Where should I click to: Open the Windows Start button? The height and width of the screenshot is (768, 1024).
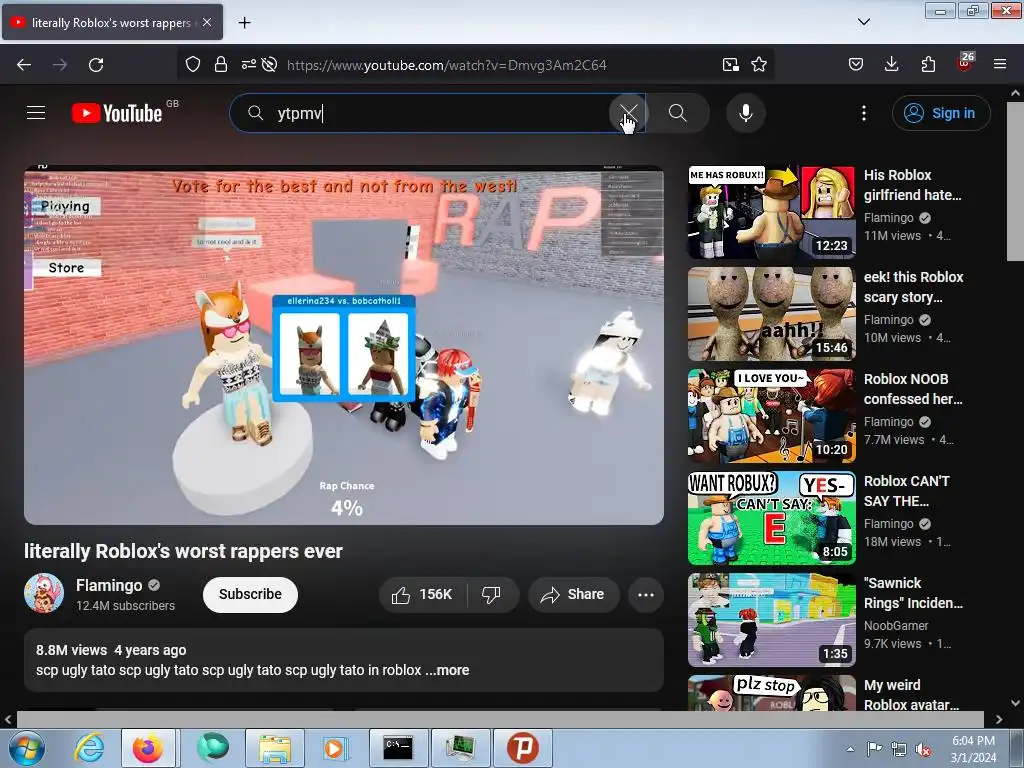pyautogui.click(x=26, y=748)
